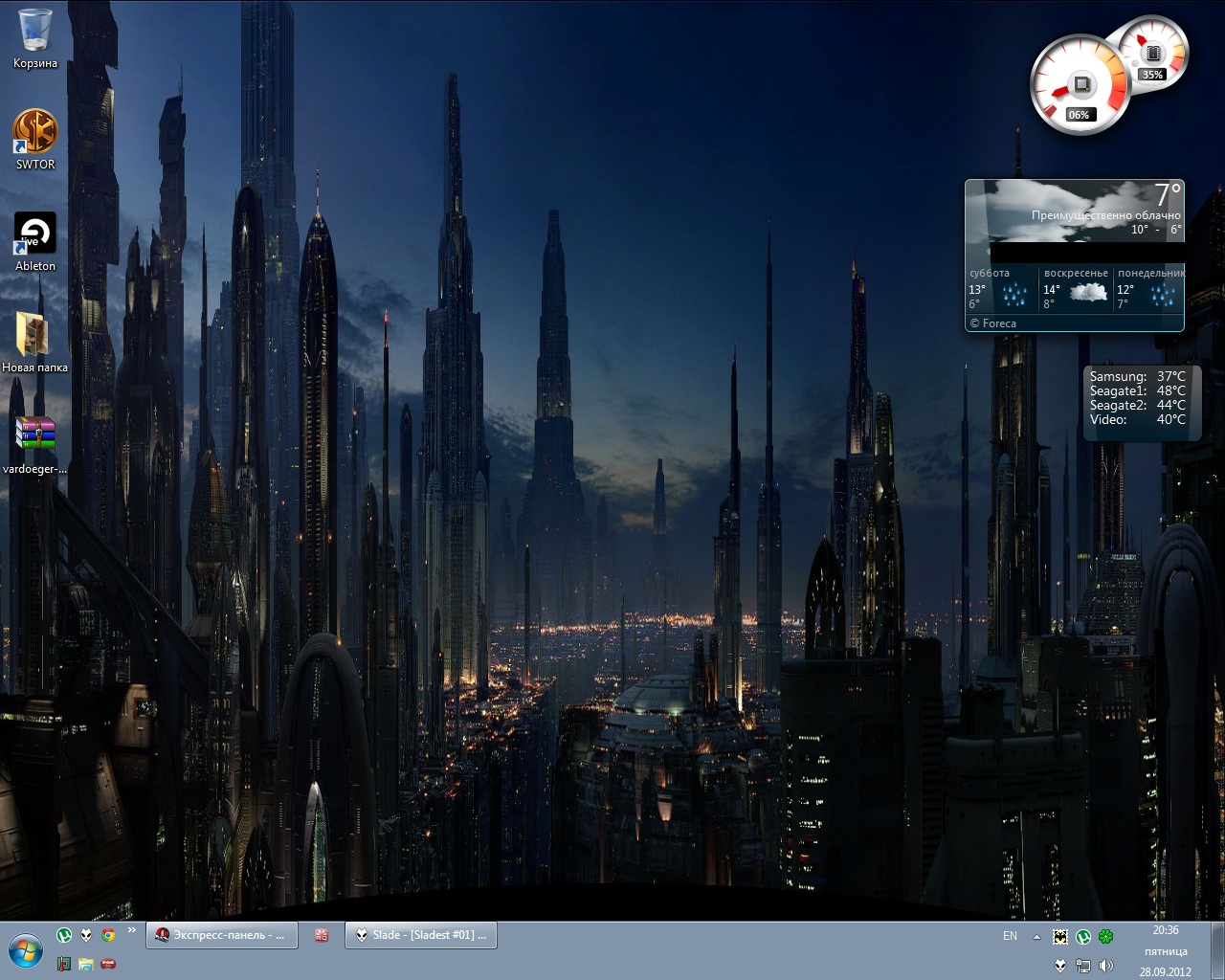
Task: Select the vardoeger WinRAR archive icon
Action: coord(35,444)
